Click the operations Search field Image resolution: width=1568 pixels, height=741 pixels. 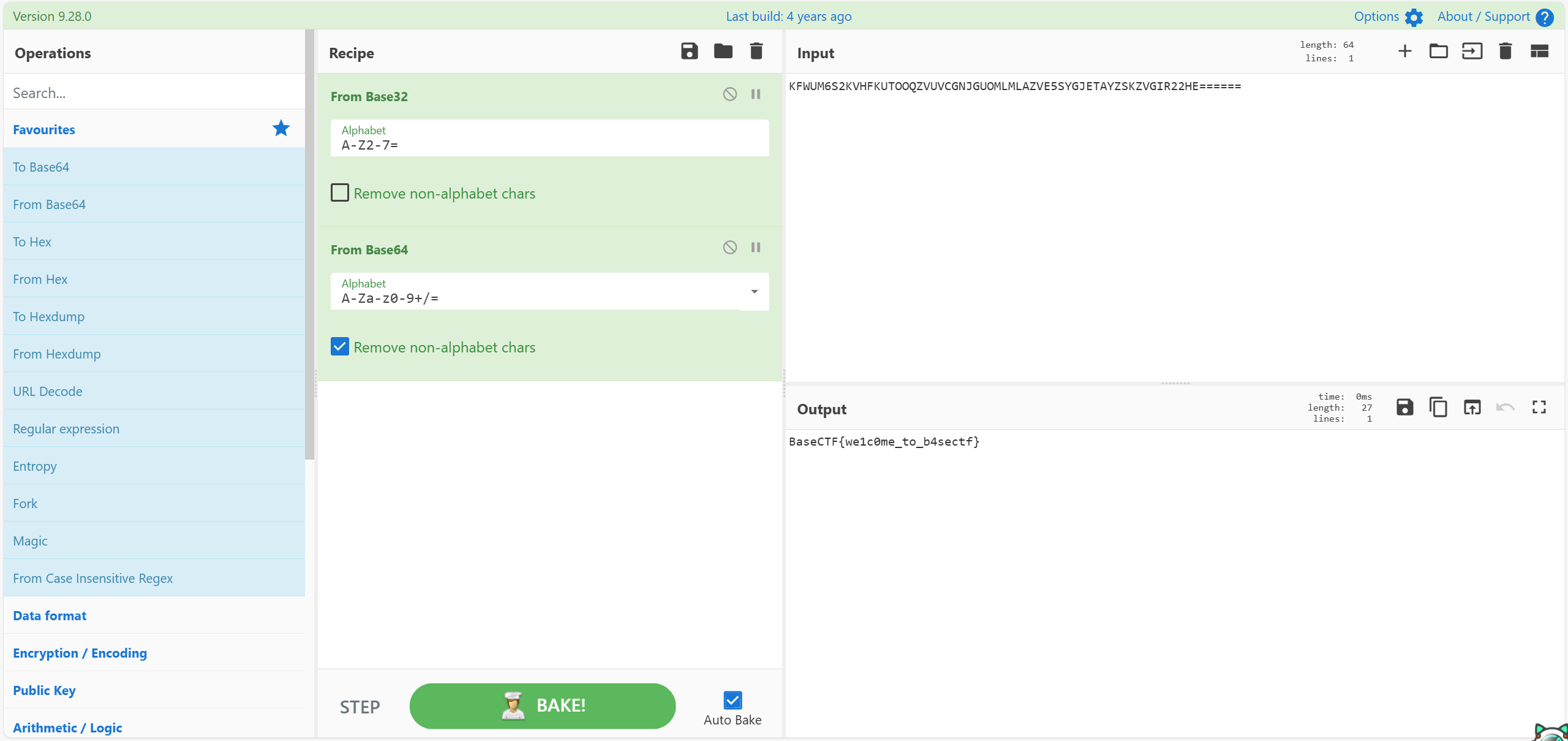click(x=153, y=93)
